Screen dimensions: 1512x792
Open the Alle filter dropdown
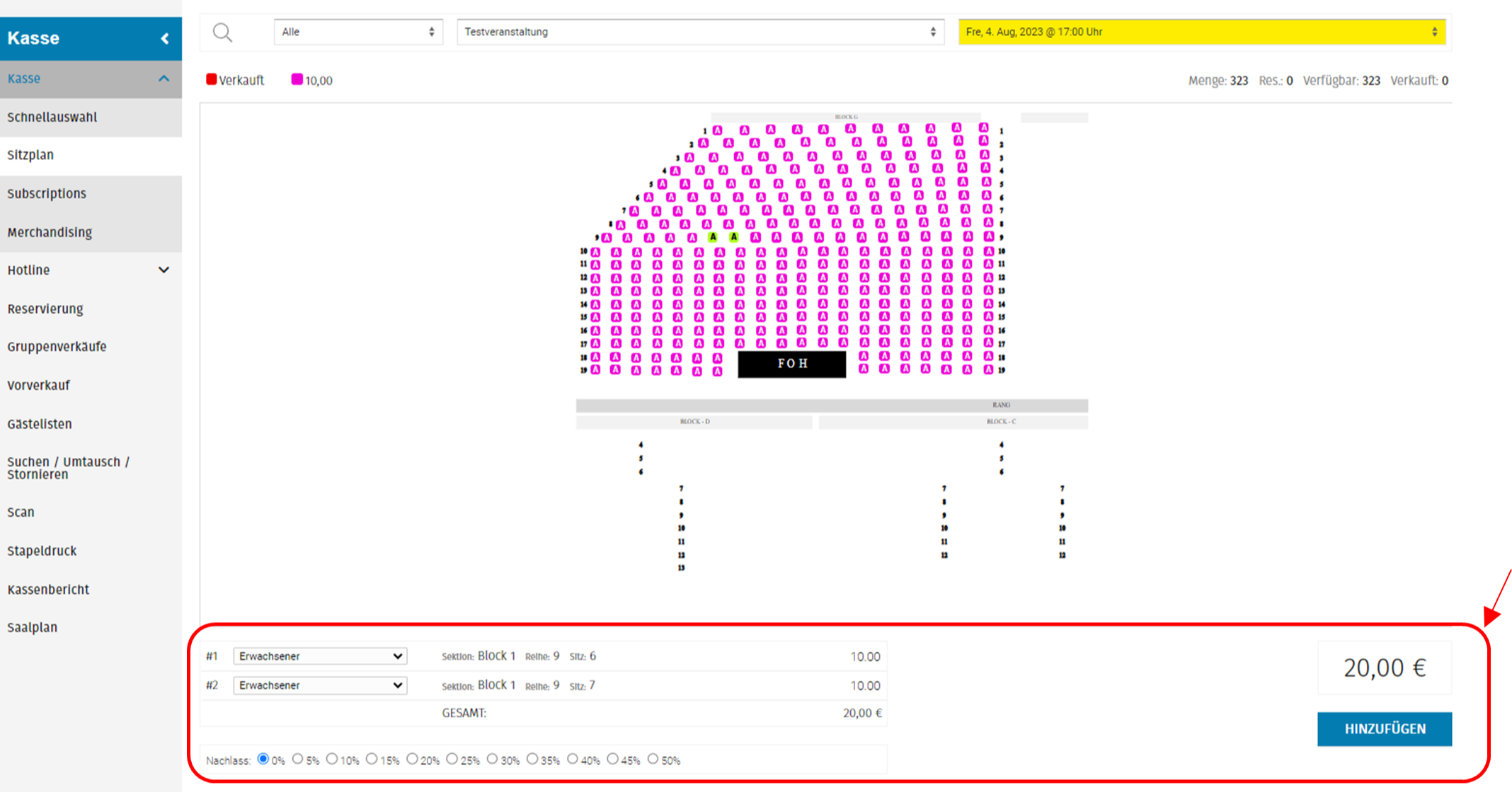[358, 32]
